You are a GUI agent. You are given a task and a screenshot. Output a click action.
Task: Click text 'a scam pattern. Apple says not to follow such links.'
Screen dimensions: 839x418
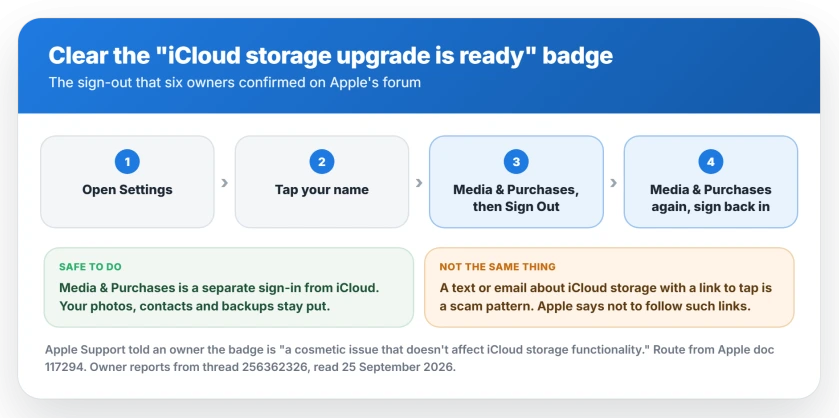596,307
